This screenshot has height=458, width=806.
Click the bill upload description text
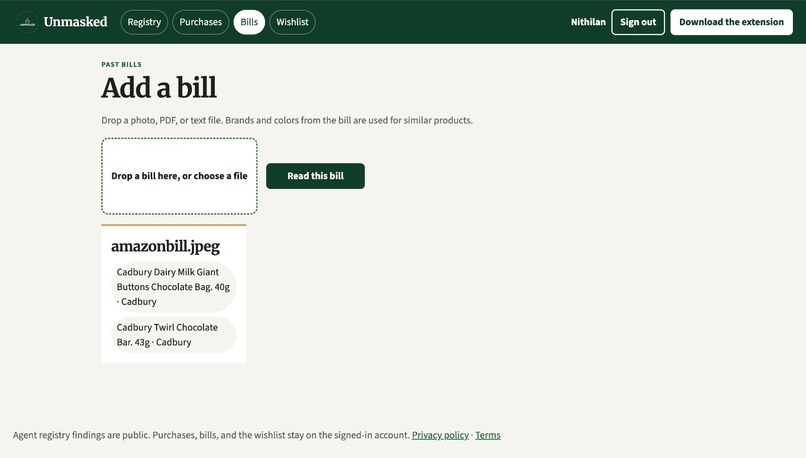click(287, 120)
